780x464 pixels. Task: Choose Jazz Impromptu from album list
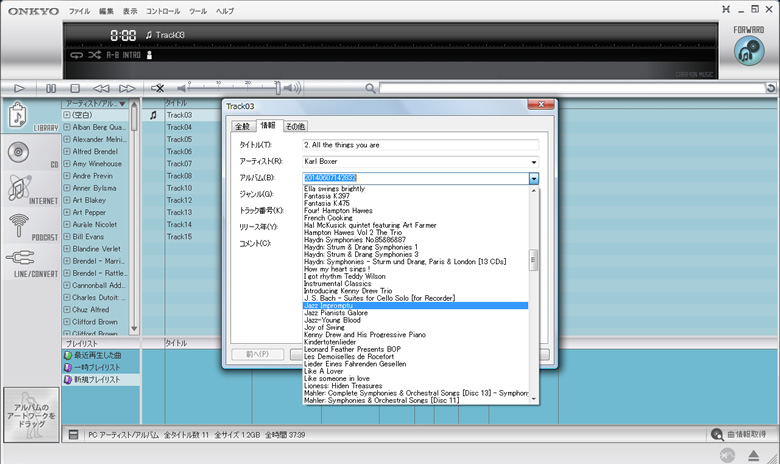(x=415, y=306)
